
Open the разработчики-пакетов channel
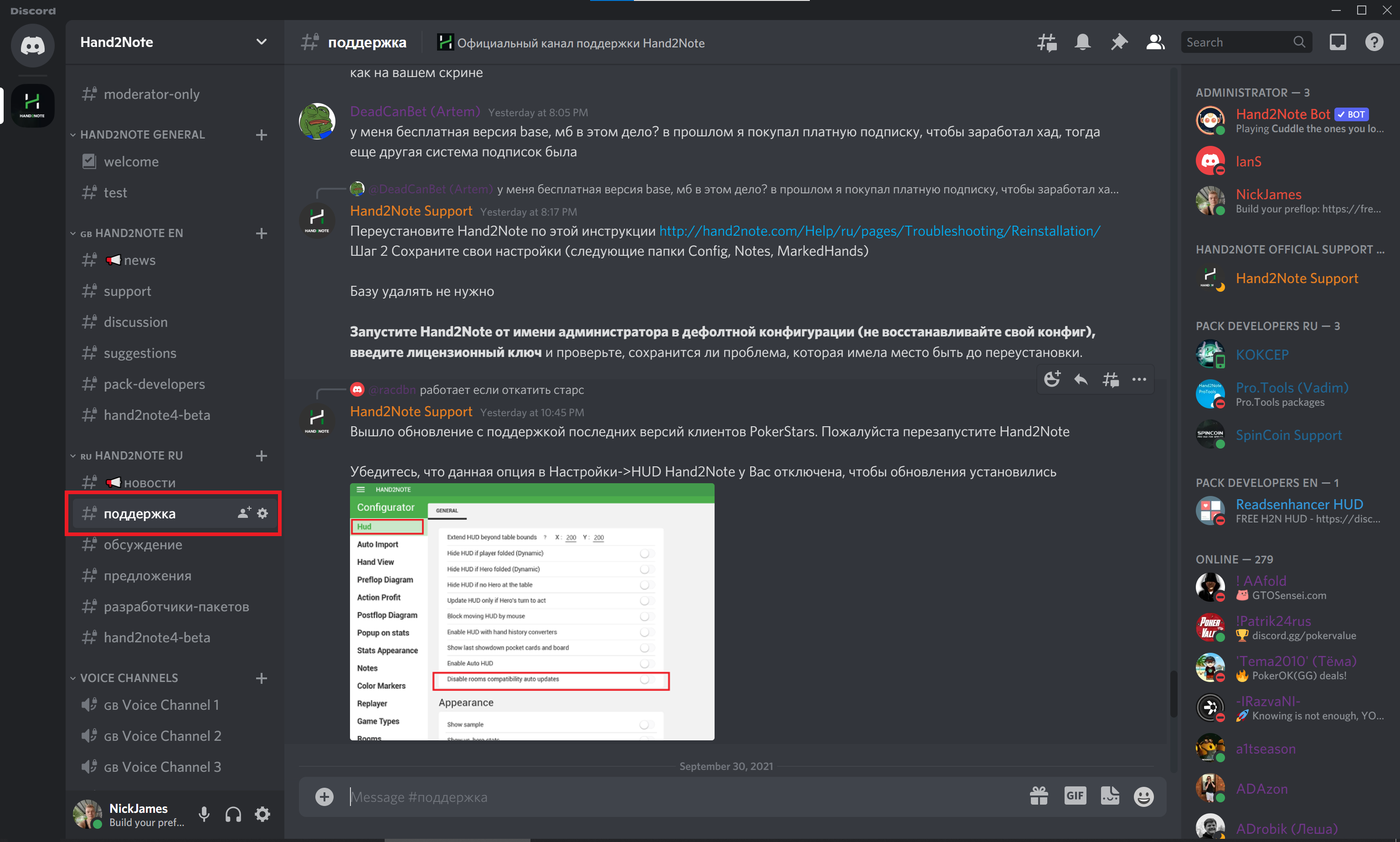point(175,606)
